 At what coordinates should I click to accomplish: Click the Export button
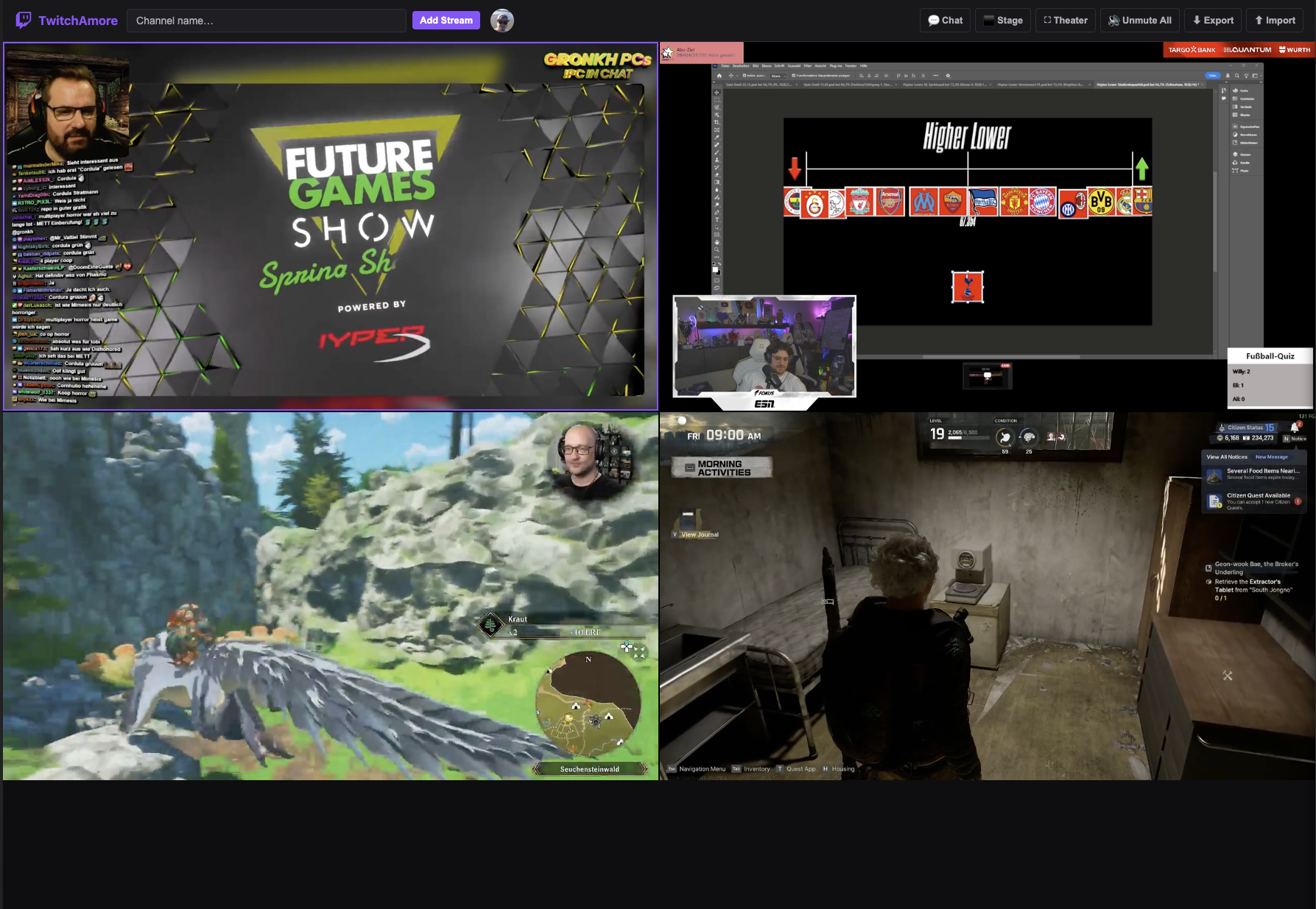tap(1213, 21)
